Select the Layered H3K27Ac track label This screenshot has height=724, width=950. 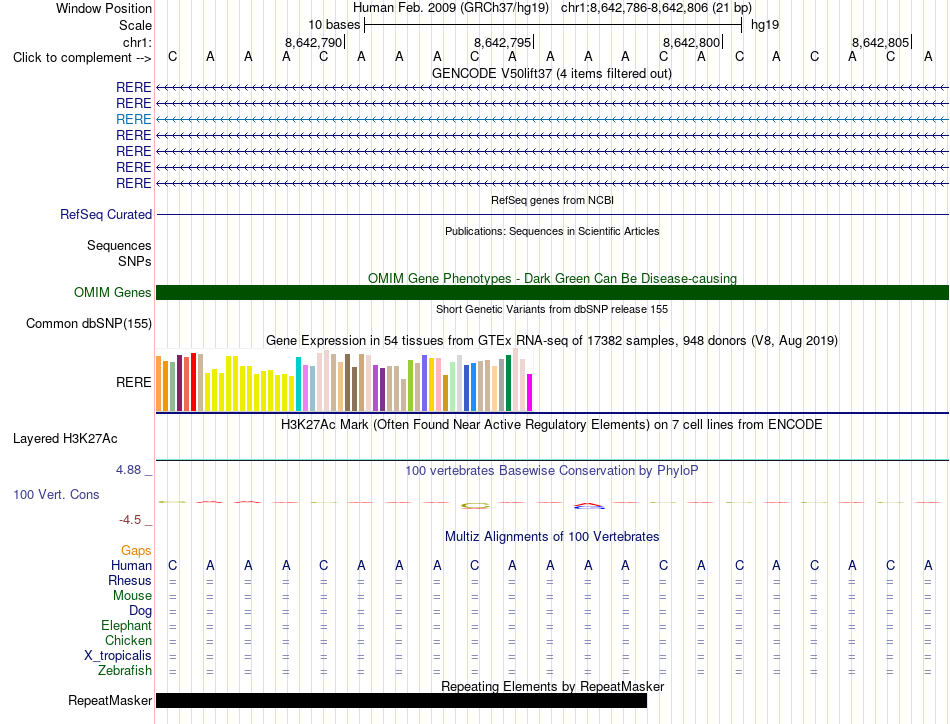(x=65, y=439)
